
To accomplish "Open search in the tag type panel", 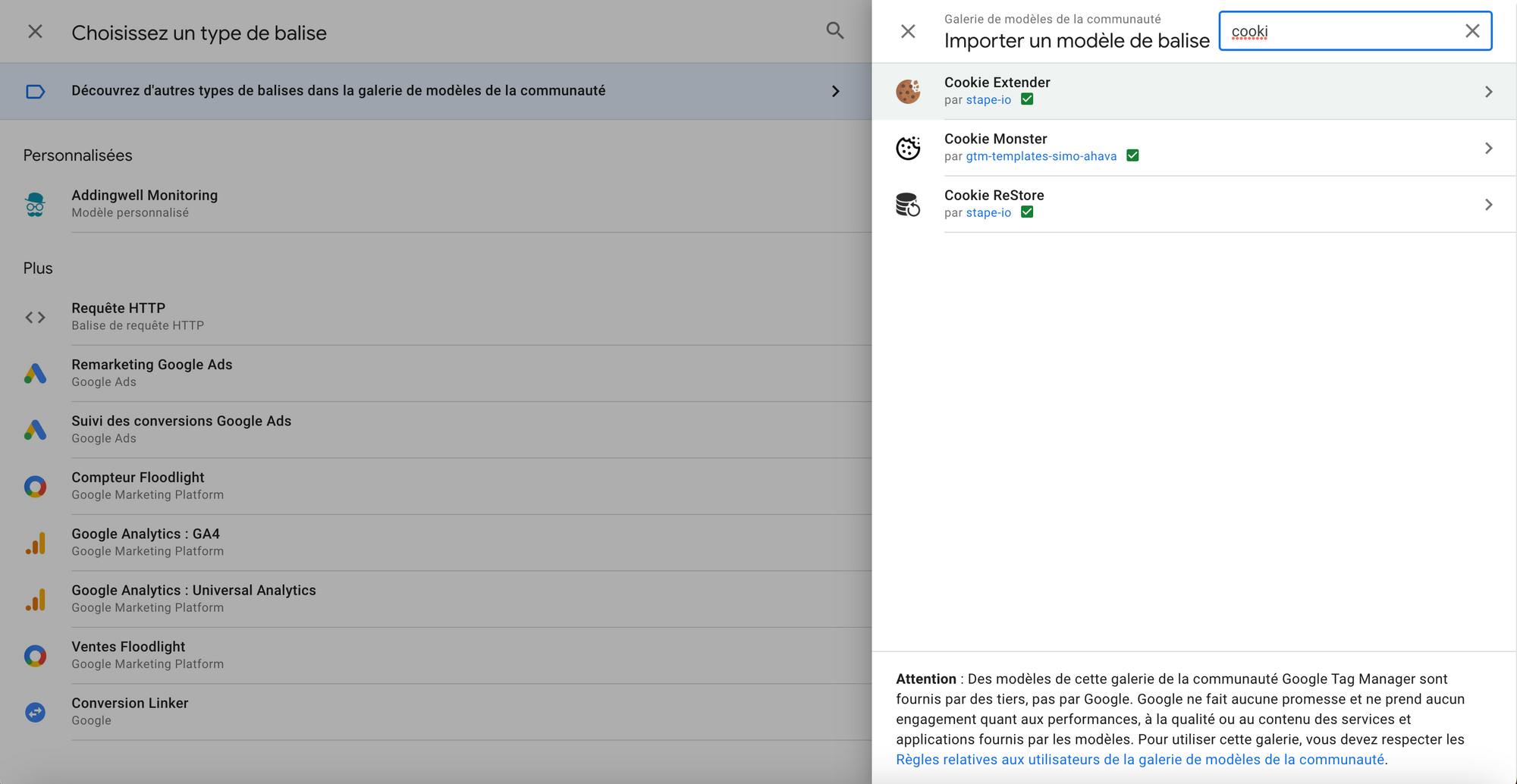I will (x=834, y=31).
